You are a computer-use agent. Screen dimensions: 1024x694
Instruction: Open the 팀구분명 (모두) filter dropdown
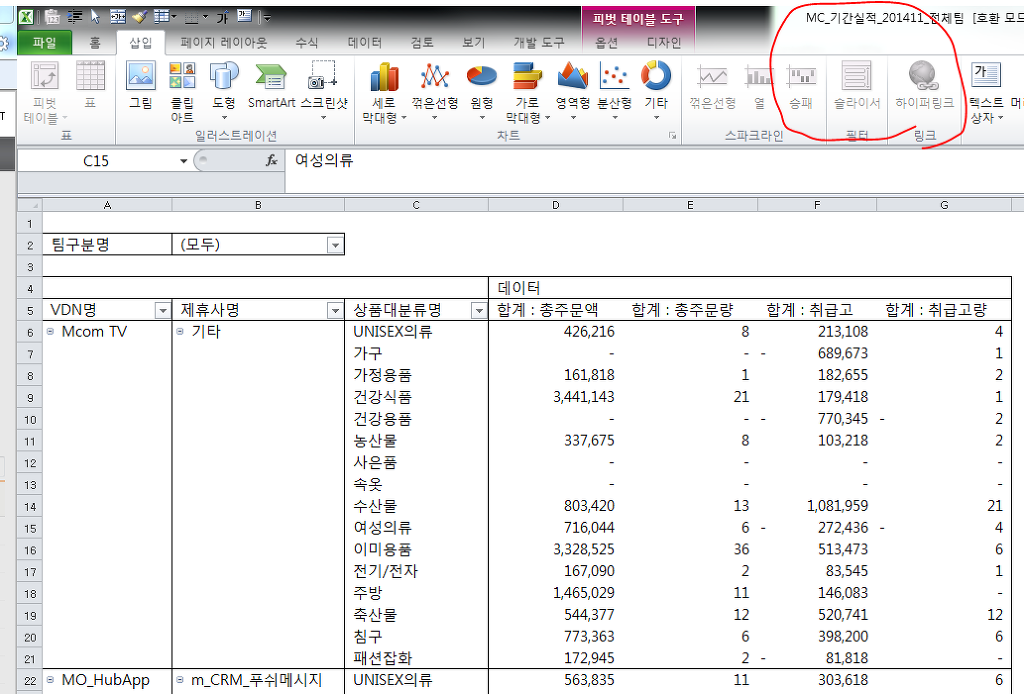click(x=334, y=245)
